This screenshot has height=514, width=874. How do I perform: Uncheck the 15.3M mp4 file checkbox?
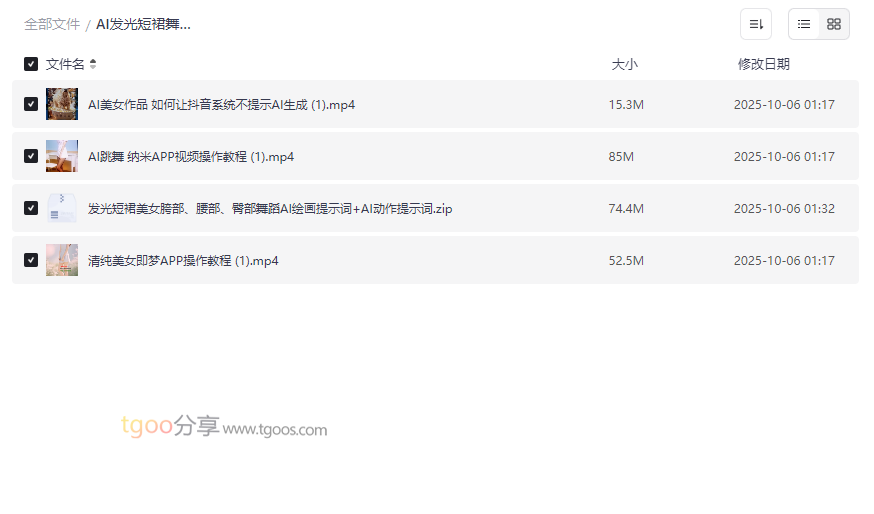click(x=31, y=104)
